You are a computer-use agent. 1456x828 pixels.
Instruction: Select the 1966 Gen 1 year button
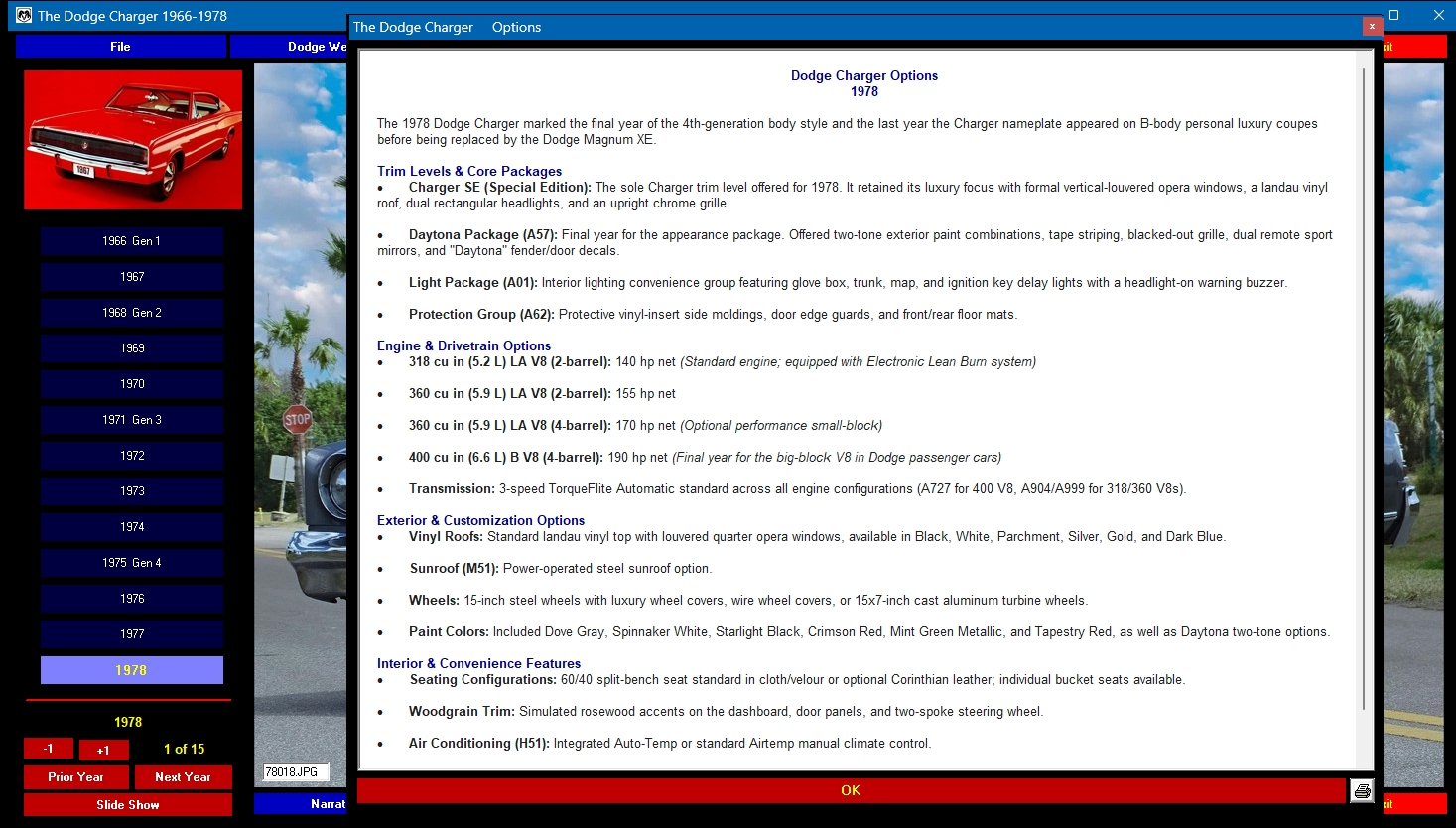point(132,241)
